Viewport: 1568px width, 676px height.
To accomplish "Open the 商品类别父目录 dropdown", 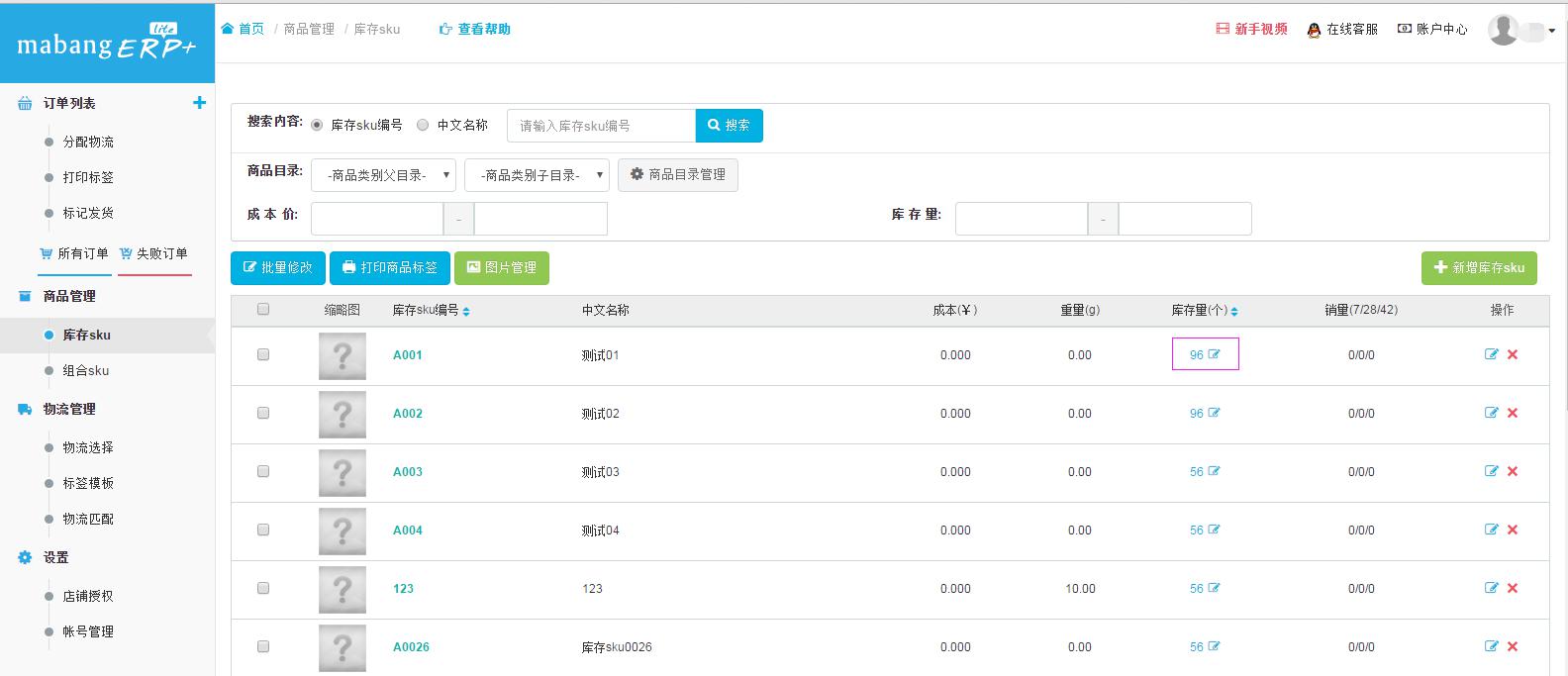I will coord(383,175).
